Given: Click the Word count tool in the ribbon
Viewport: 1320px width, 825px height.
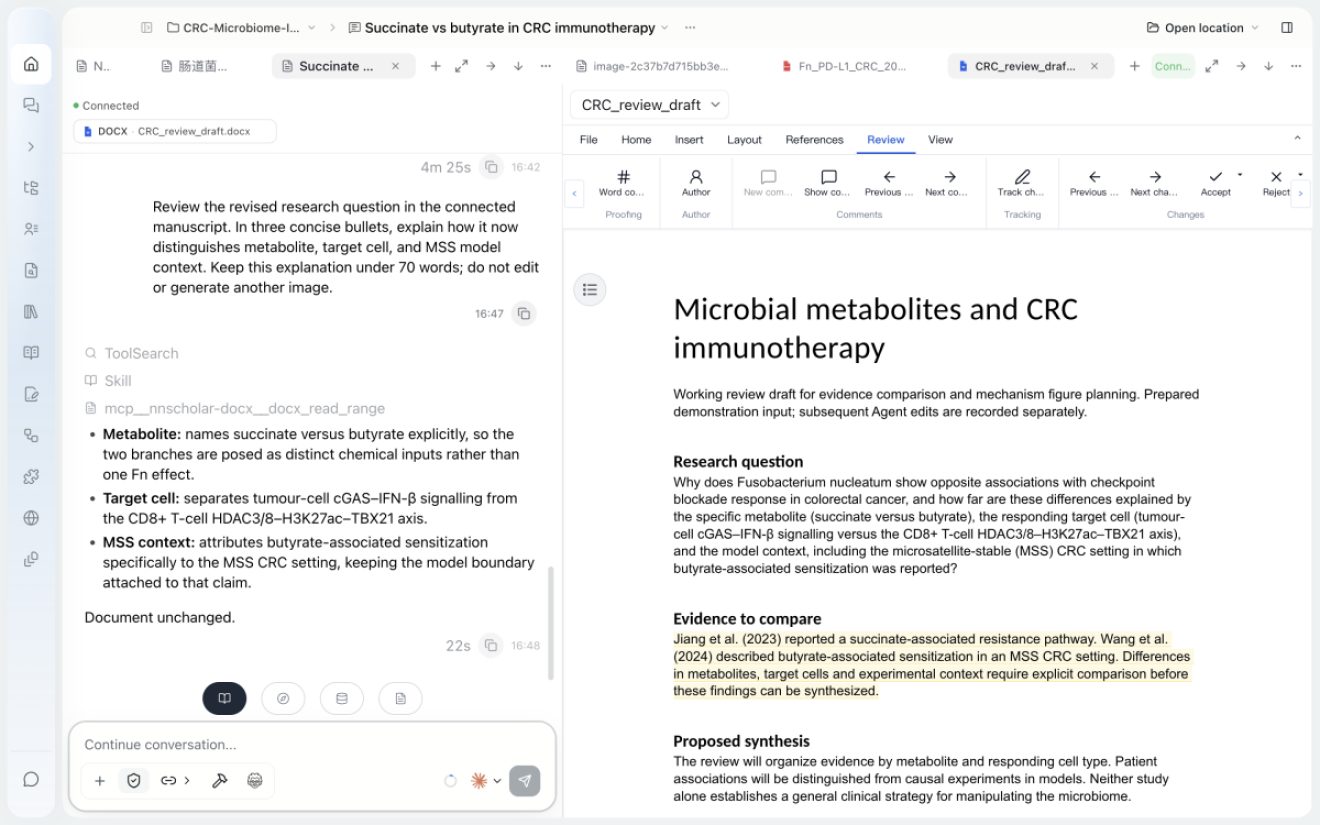Looking at the screenshot, I should 622,184.
